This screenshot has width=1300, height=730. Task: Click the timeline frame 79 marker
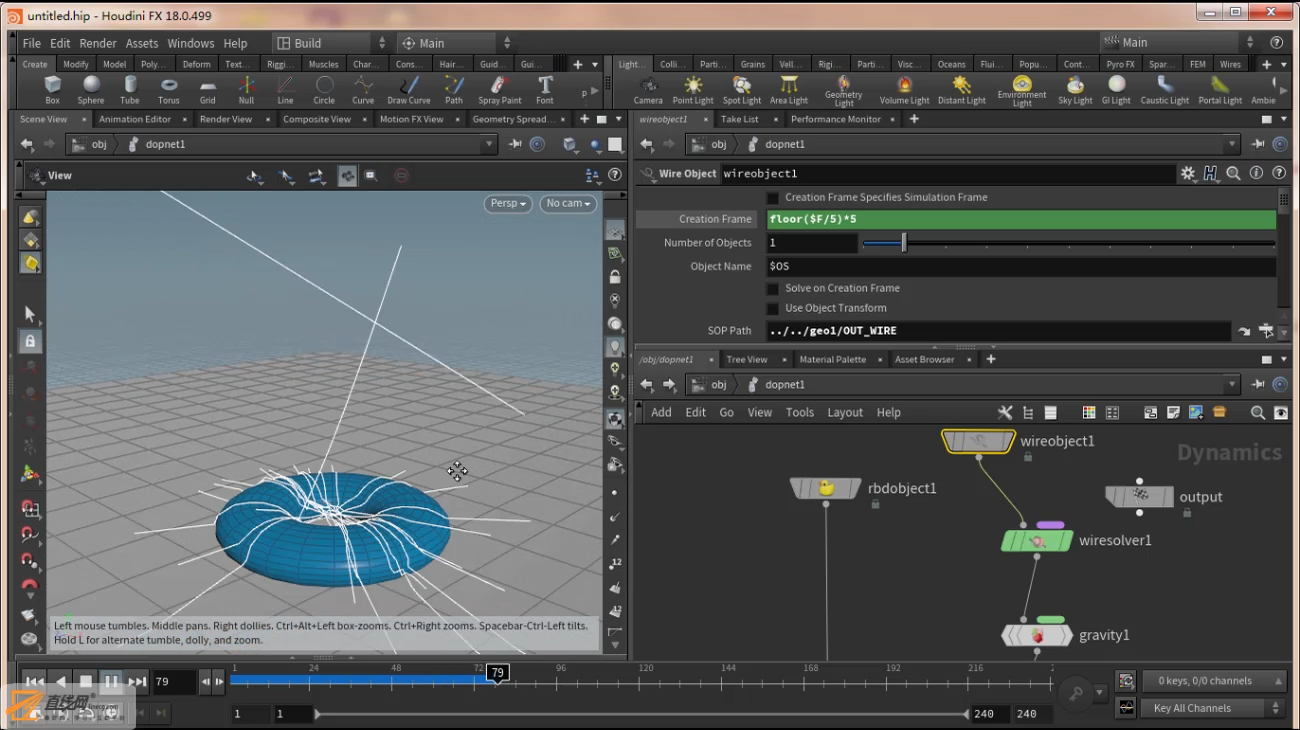[497, 673]
